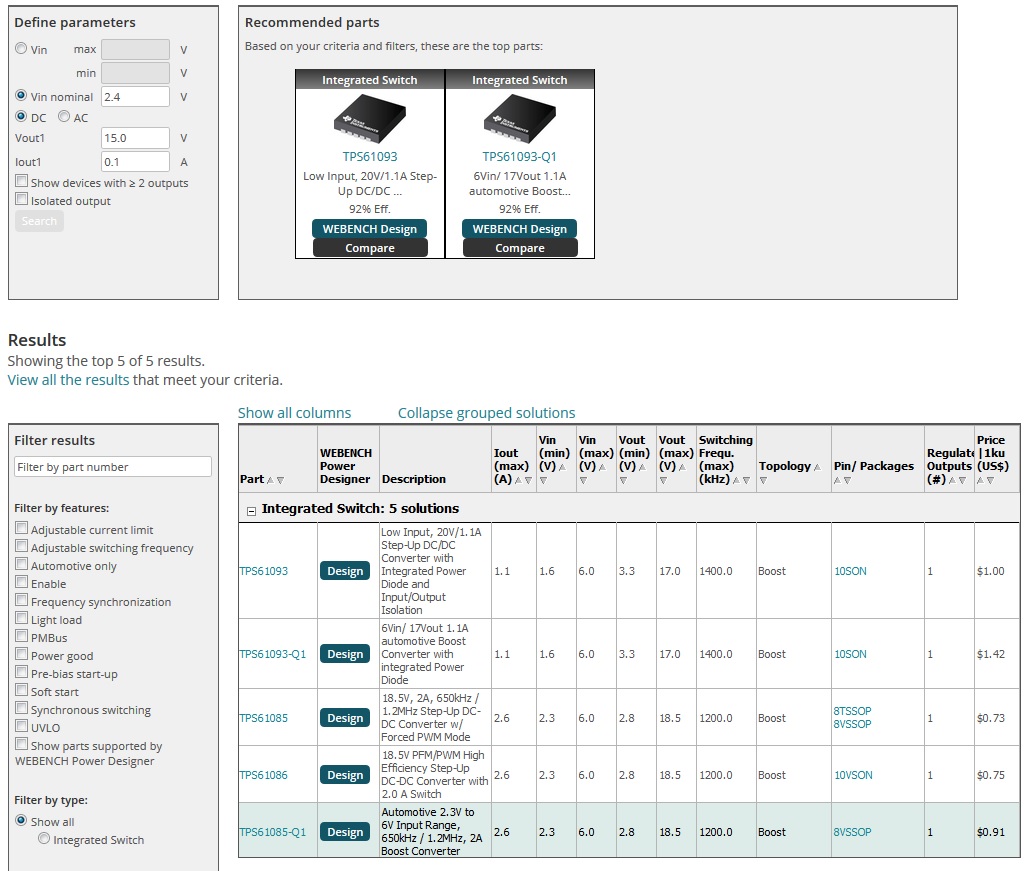Click Vin nominal input field
1033x871 pixels.
pyautogui.click(x=135, y=97)
